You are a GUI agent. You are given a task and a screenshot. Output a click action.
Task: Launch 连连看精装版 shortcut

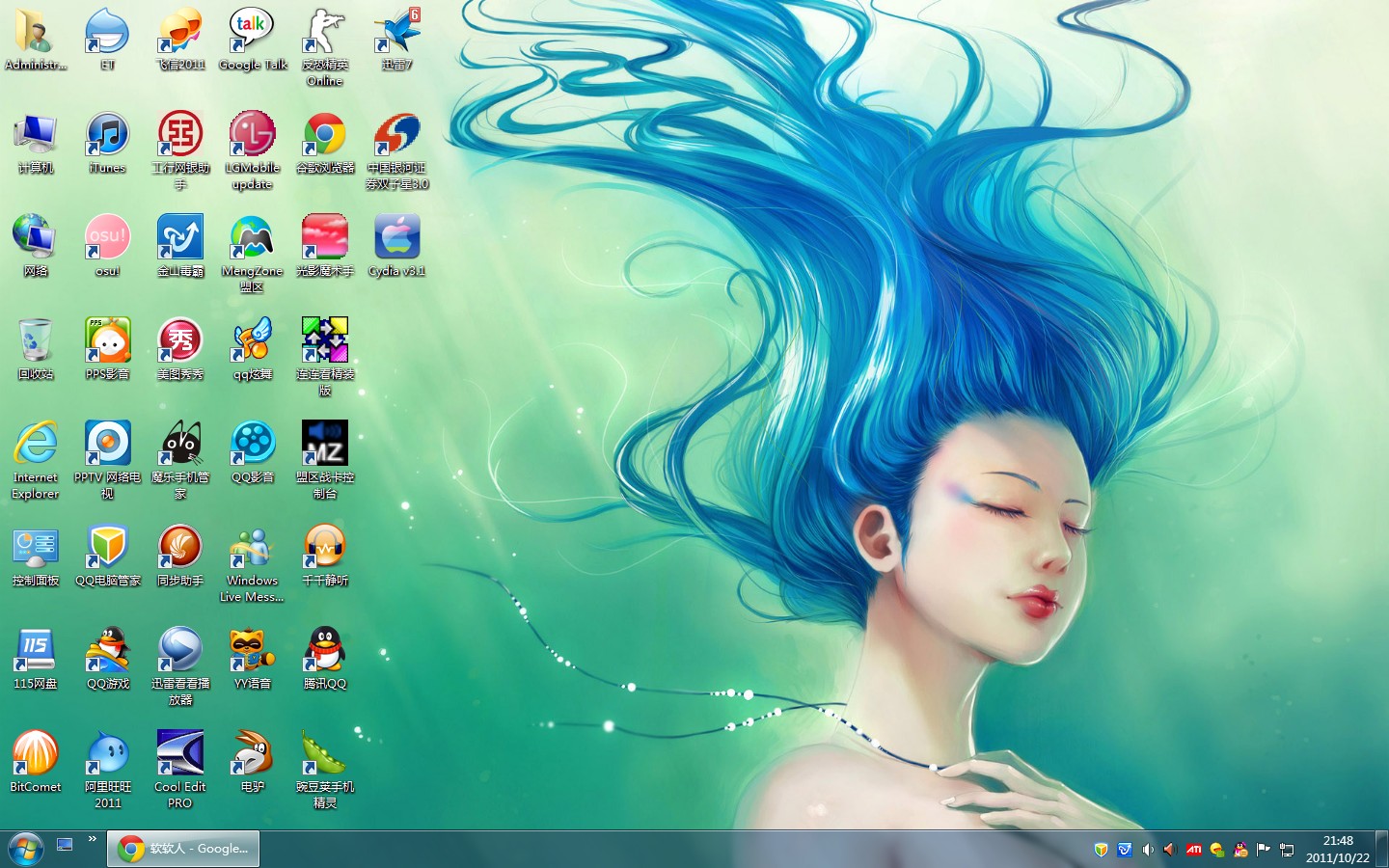click(x=325, y=358)
